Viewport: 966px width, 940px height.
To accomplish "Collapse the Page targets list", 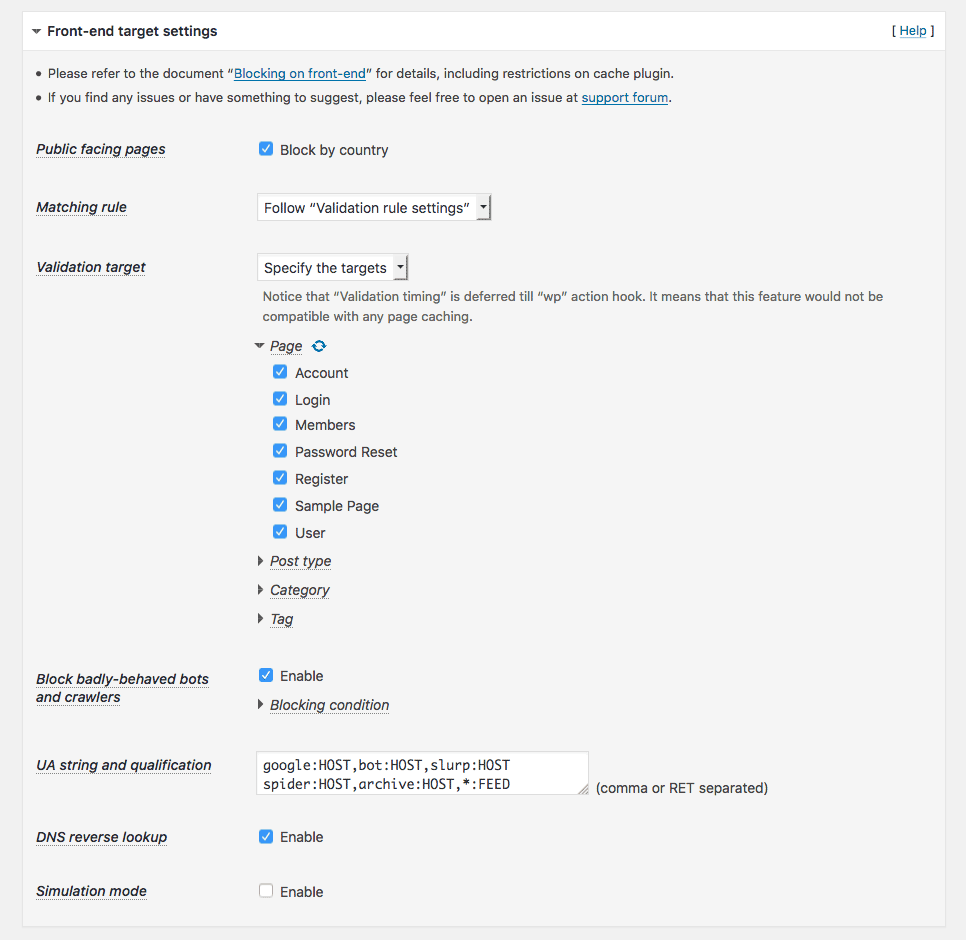I will [x=260, y=346].
